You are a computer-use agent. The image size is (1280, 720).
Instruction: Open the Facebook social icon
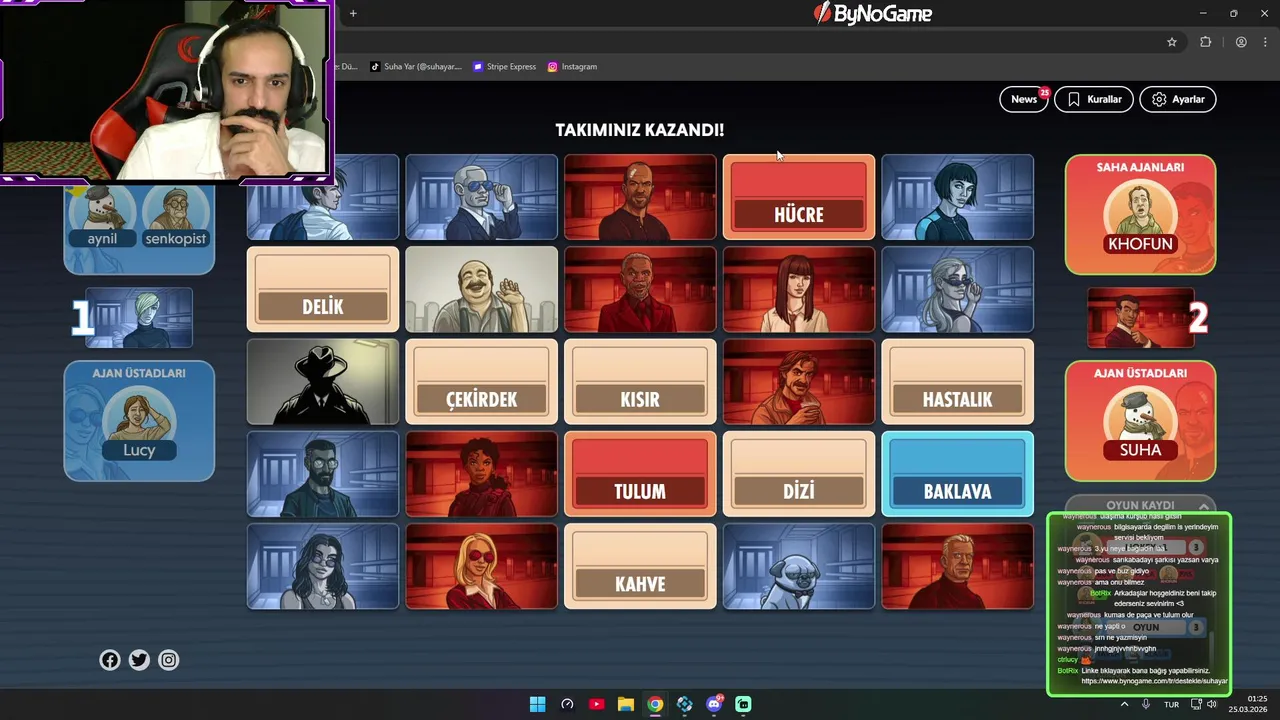pyautogui.click(x=110, y=660)
